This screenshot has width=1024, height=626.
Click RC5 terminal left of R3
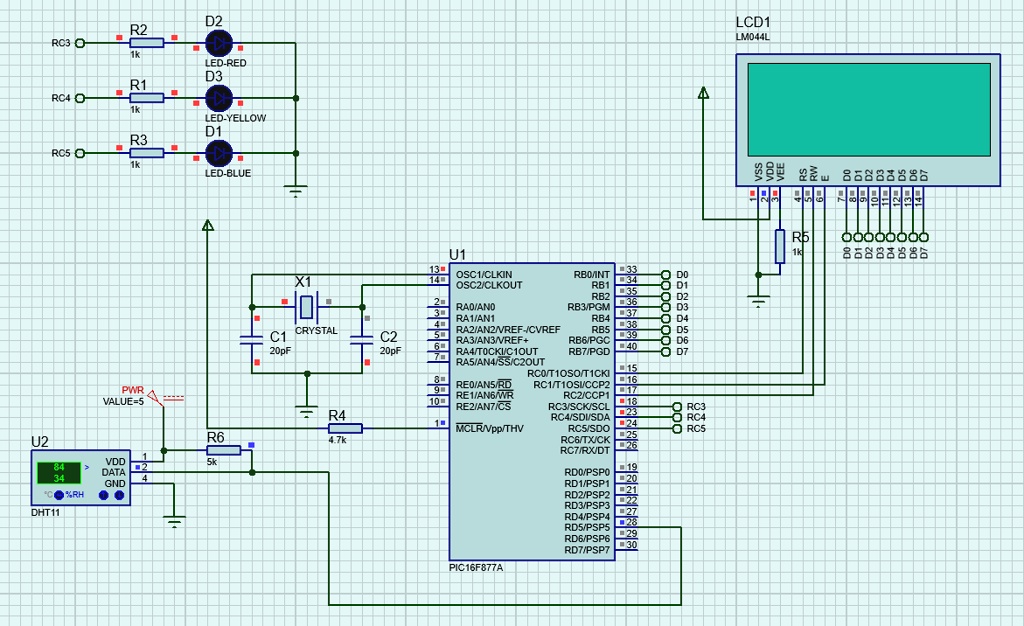point(80,153)
